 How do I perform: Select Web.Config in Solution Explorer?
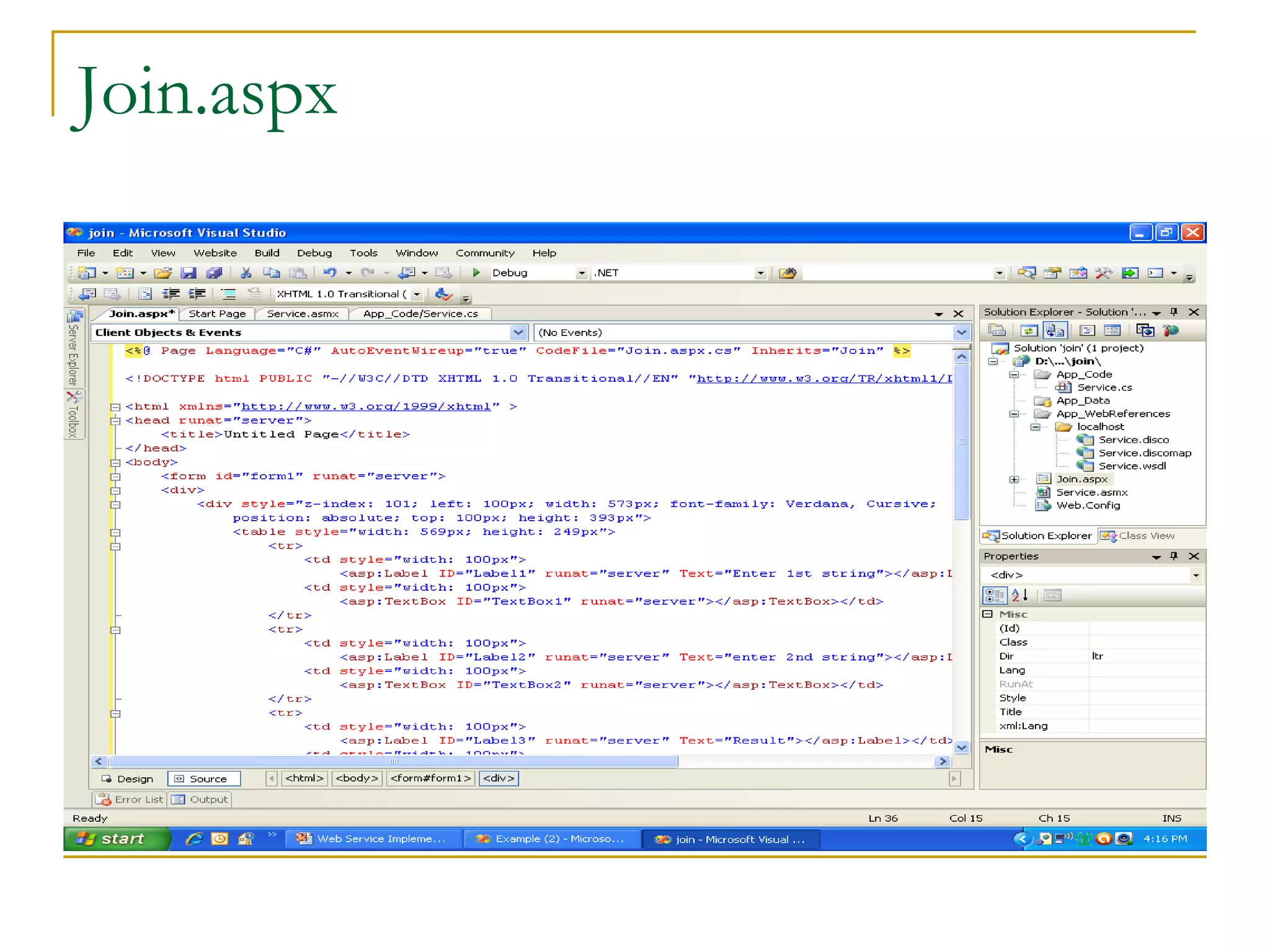tap(1088, 505)
